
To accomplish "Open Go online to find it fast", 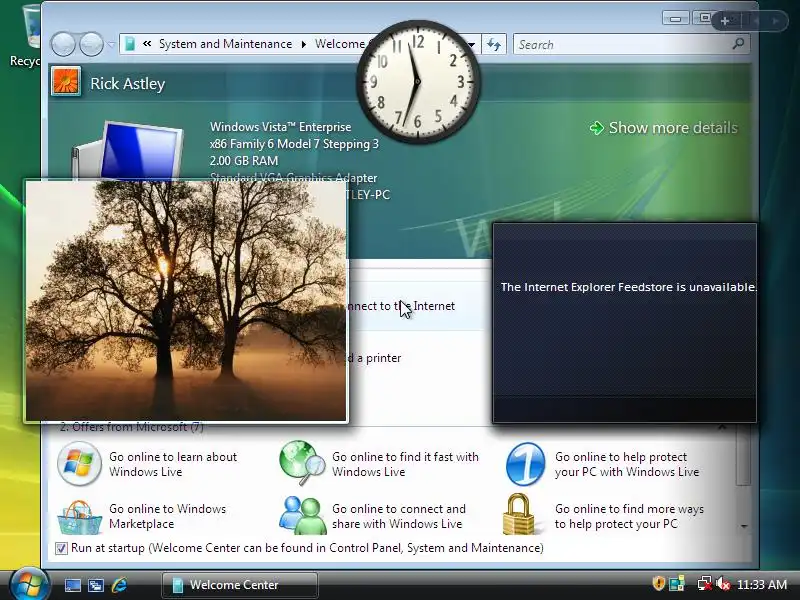I will point(405,464).
